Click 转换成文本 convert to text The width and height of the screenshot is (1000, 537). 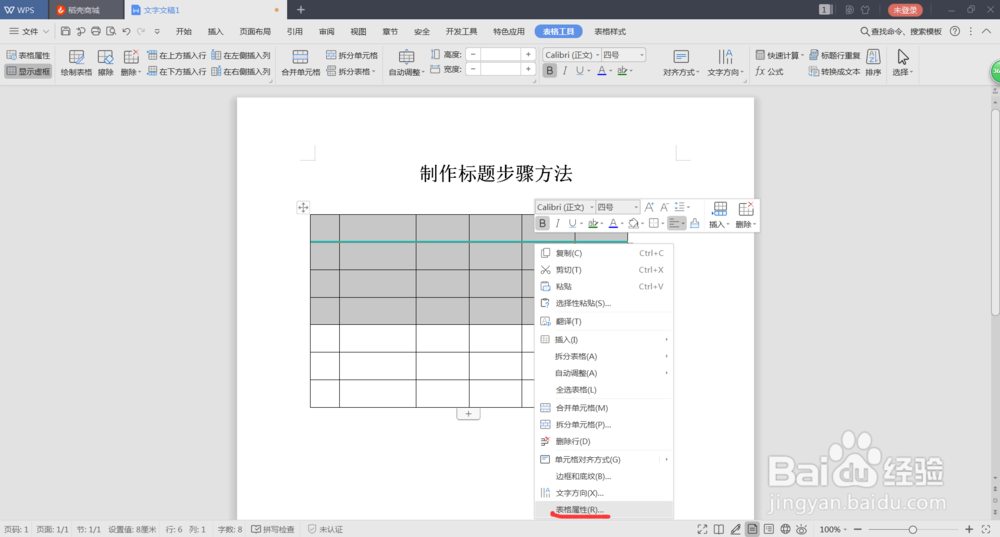point(835,71)
